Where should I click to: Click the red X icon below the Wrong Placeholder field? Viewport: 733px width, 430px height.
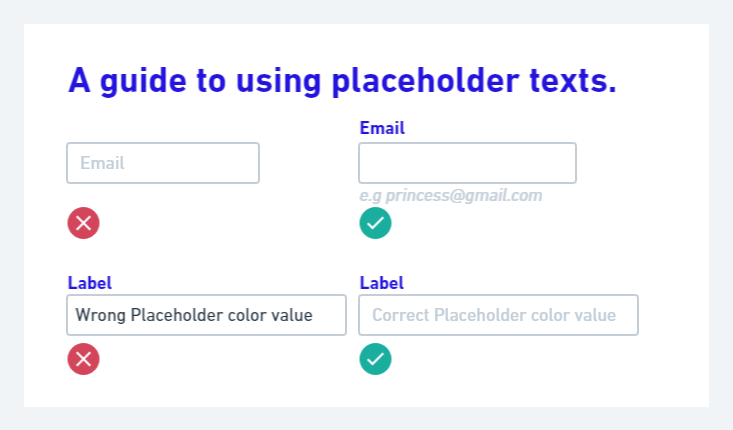(84, 358)
